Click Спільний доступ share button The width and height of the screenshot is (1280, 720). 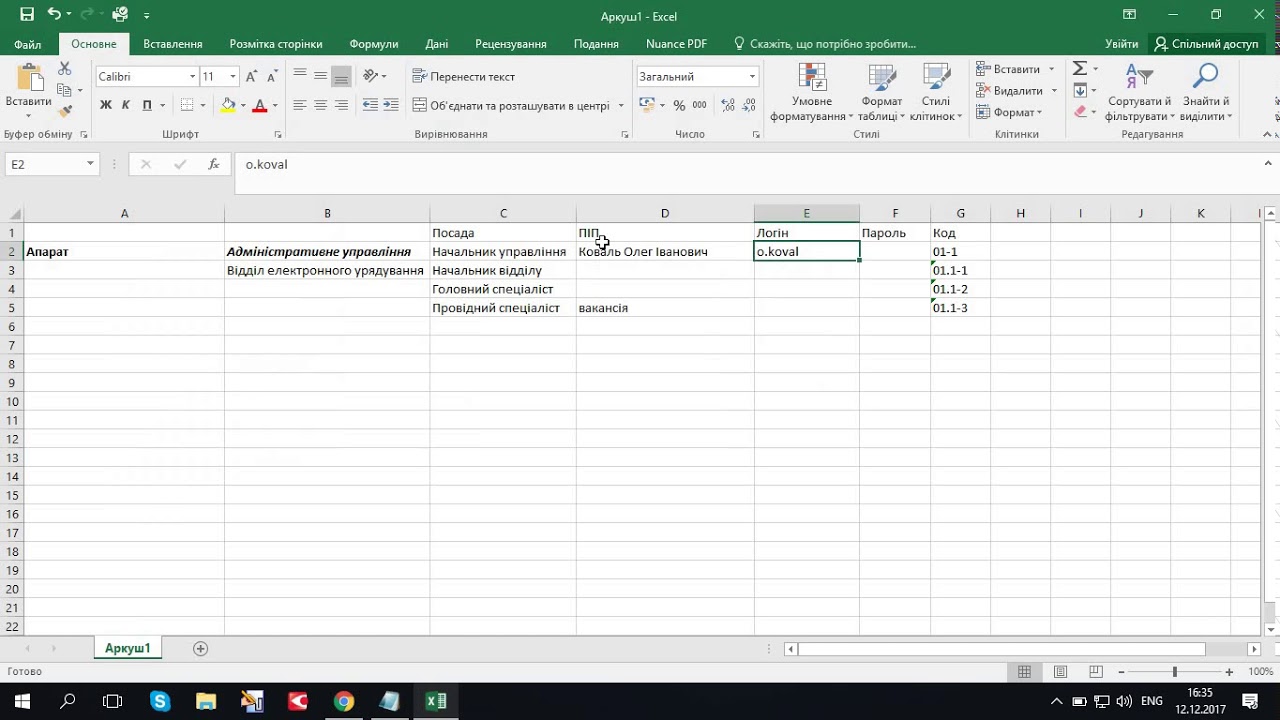tap(1205, 44)
